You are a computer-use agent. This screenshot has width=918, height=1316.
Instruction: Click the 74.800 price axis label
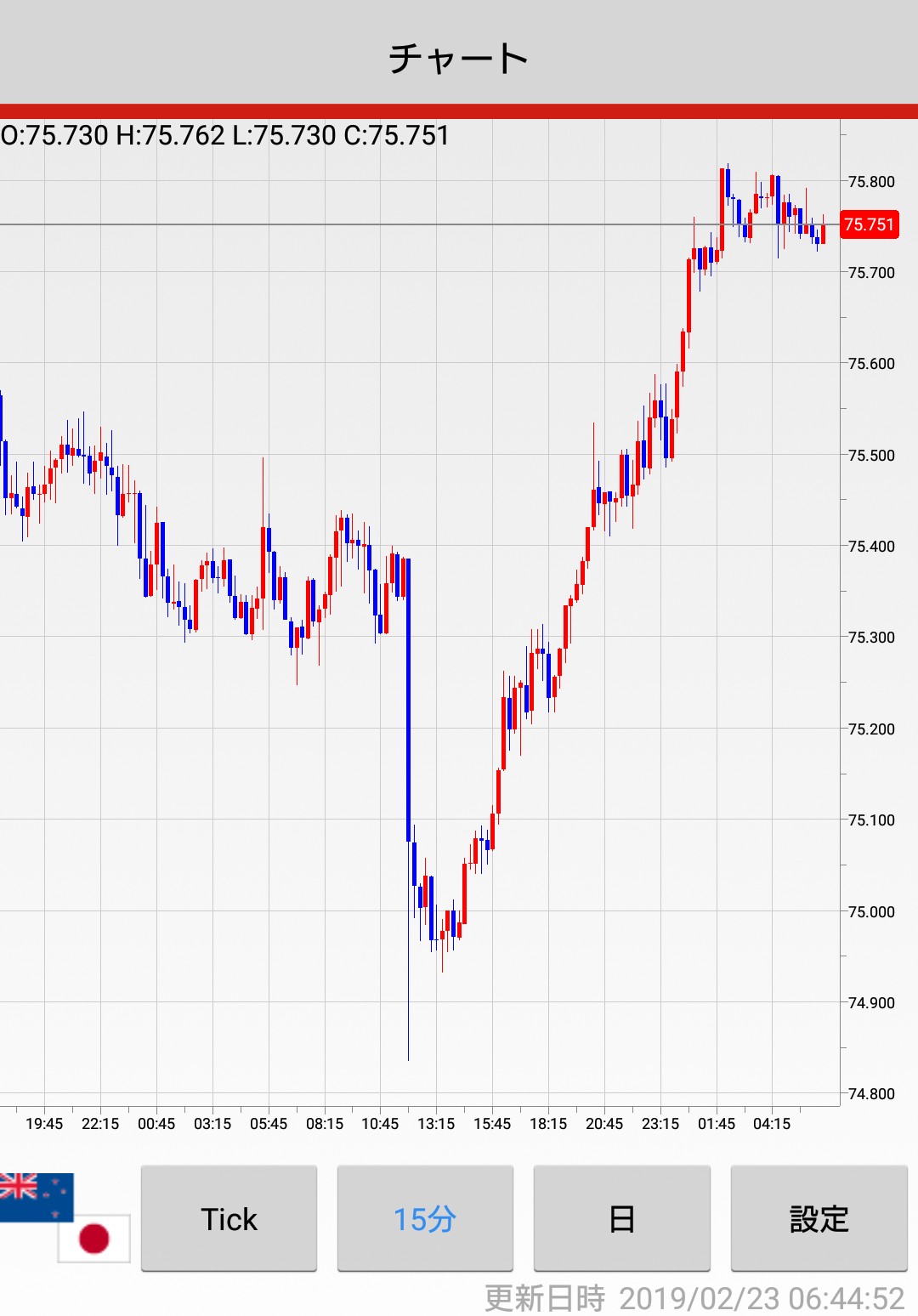point(871,1093)
